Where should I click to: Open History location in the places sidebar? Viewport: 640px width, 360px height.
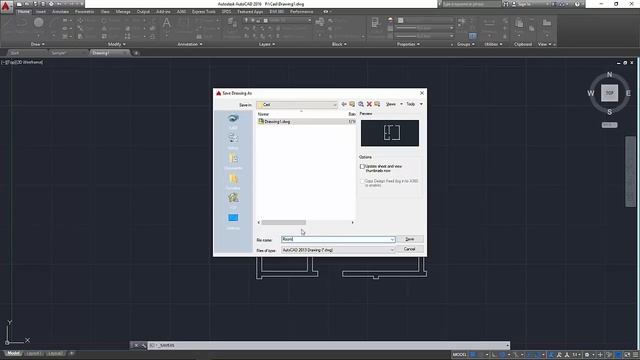pyautogui.click(x=233, y=141)
